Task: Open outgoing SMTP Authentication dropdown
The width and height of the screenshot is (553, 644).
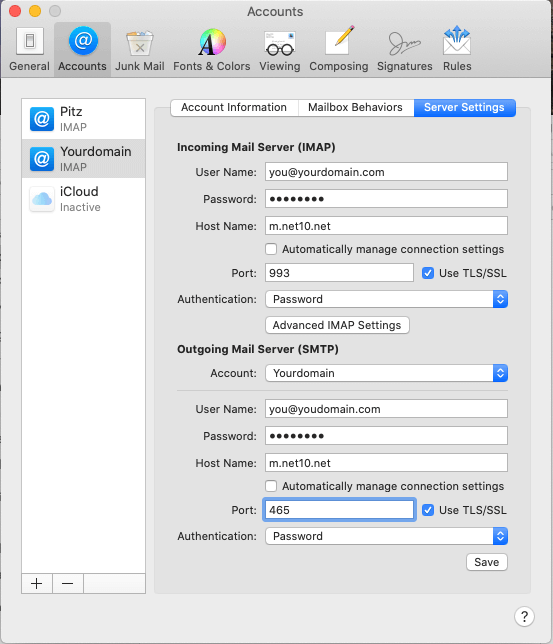Action: point(386,536)
